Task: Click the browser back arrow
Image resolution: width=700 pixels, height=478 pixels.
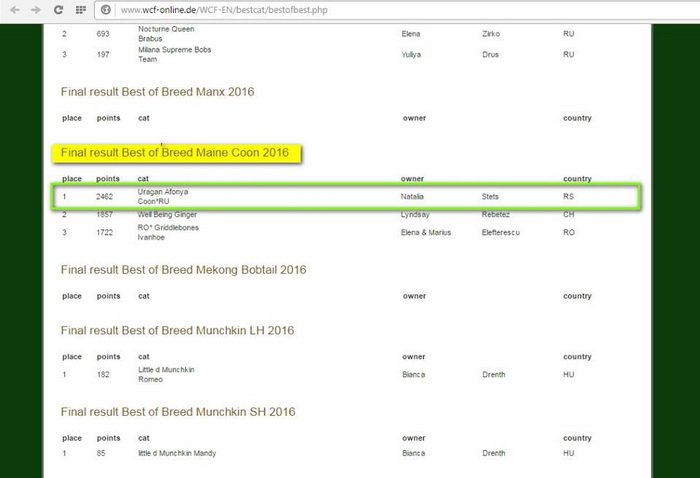Action: point(14,10)
